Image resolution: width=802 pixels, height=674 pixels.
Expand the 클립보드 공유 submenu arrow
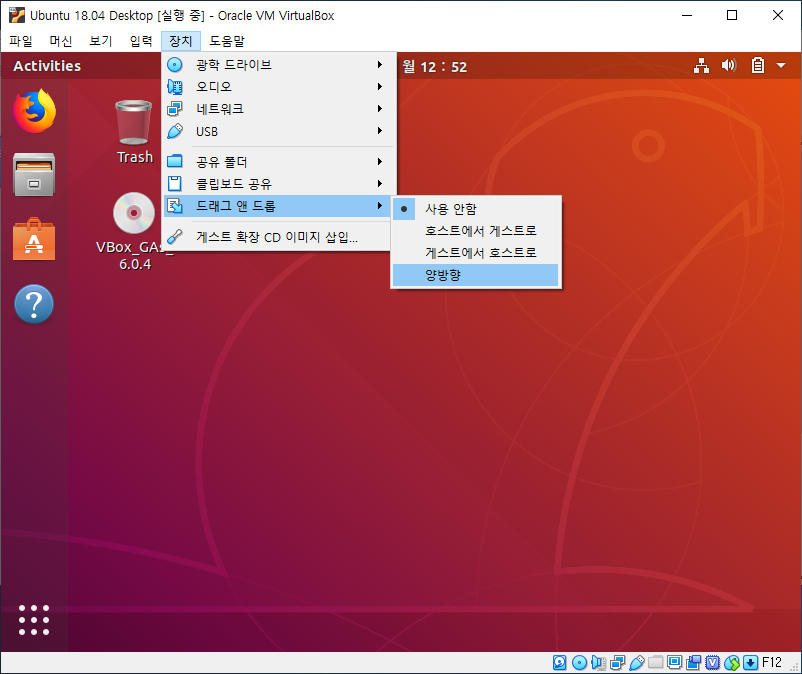pyautogui.click(x=380, y=184)
